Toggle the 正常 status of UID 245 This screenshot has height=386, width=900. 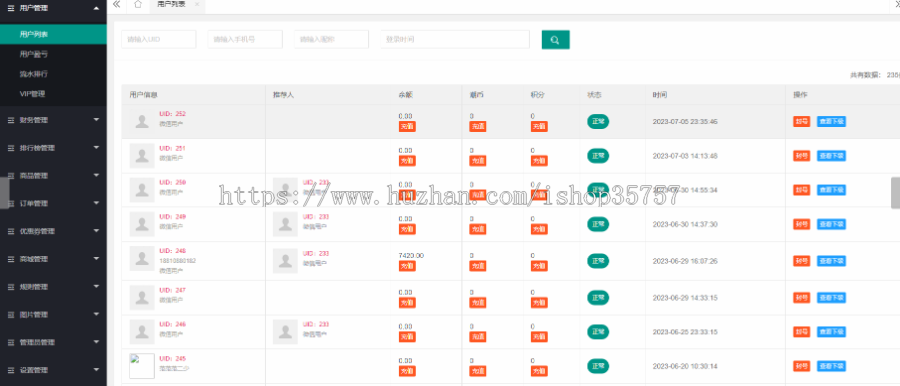[x=598, y=366]
